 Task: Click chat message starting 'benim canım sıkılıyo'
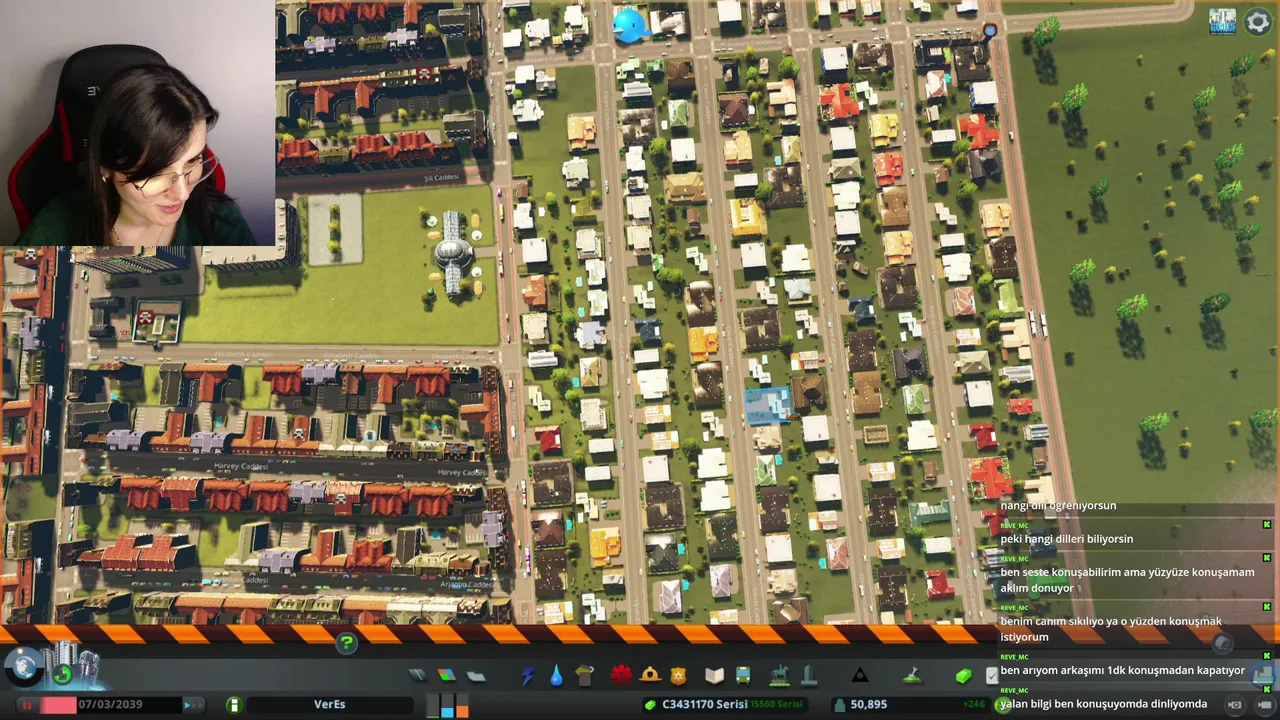(1111, 629)
